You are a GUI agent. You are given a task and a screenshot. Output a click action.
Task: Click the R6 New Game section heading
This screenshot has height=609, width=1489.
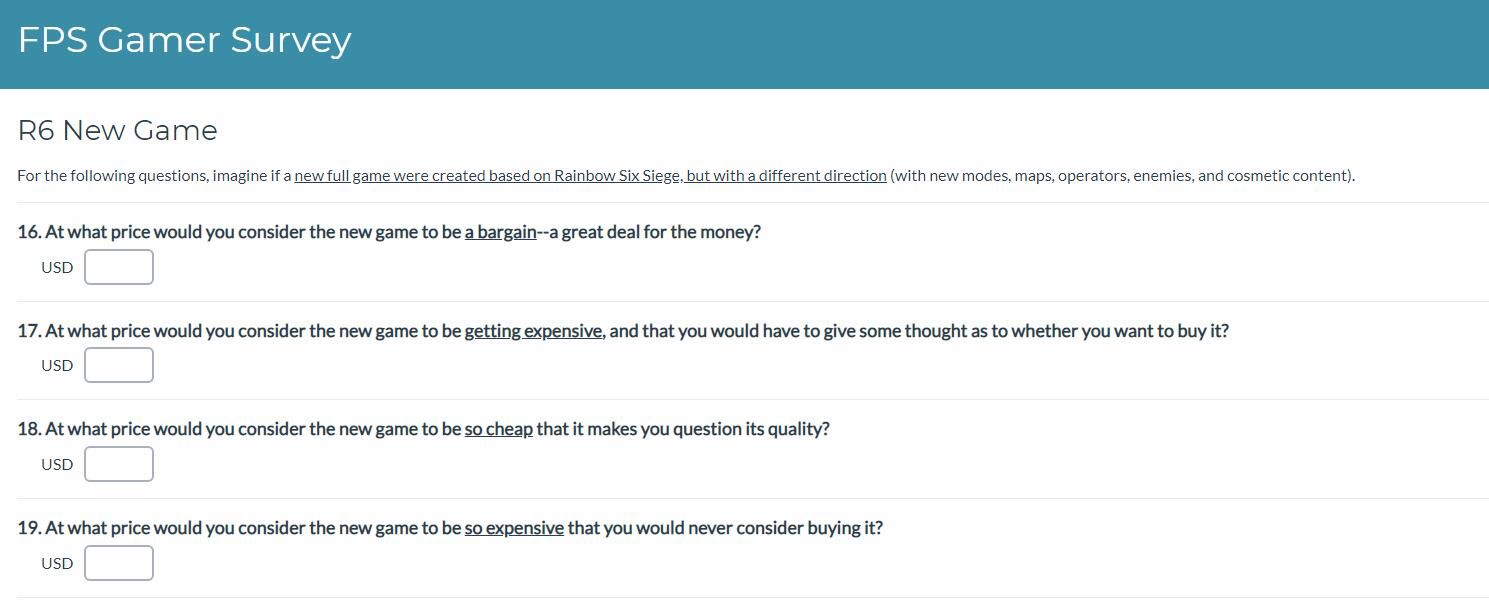click(x=117, y=131)
